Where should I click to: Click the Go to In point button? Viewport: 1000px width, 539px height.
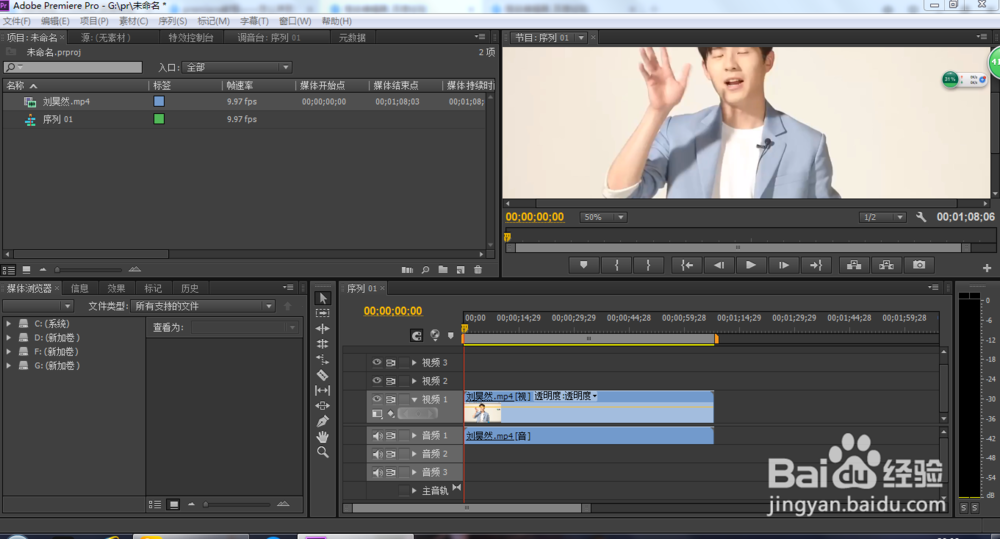tap(687, 265)
